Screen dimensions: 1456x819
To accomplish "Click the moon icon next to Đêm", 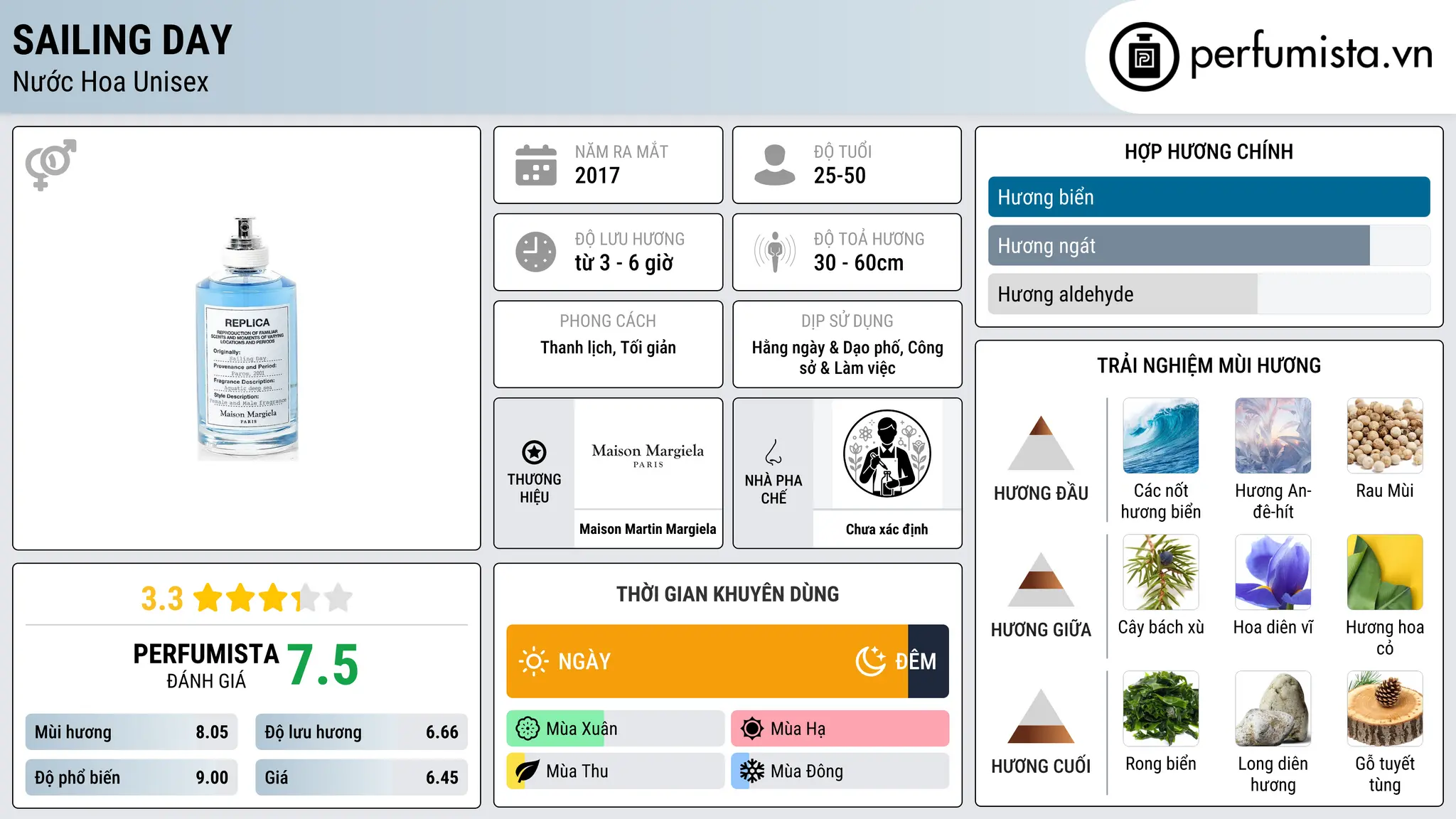I will [871, 661].
